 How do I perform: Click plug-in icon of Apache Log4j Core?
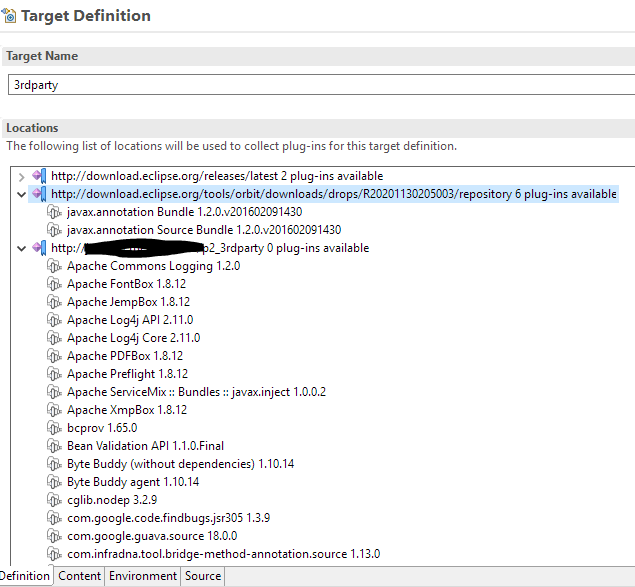pyautogui.click(x=54, y=337)
